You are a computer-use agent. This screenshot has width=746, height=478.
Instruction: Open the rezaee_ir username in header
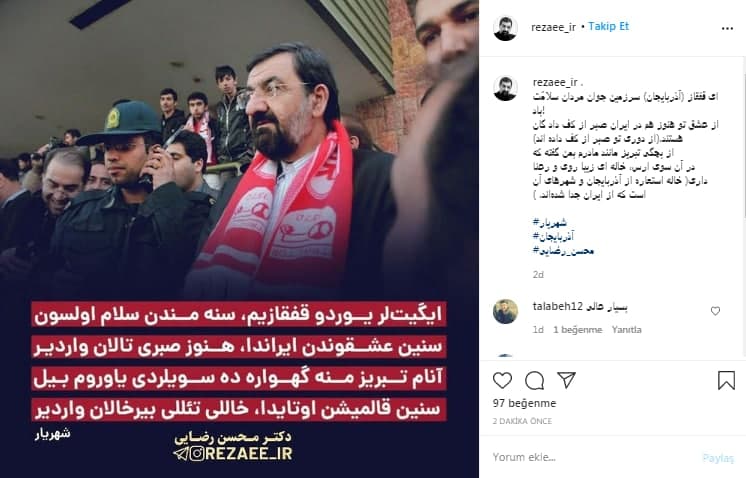click(553, 28)
